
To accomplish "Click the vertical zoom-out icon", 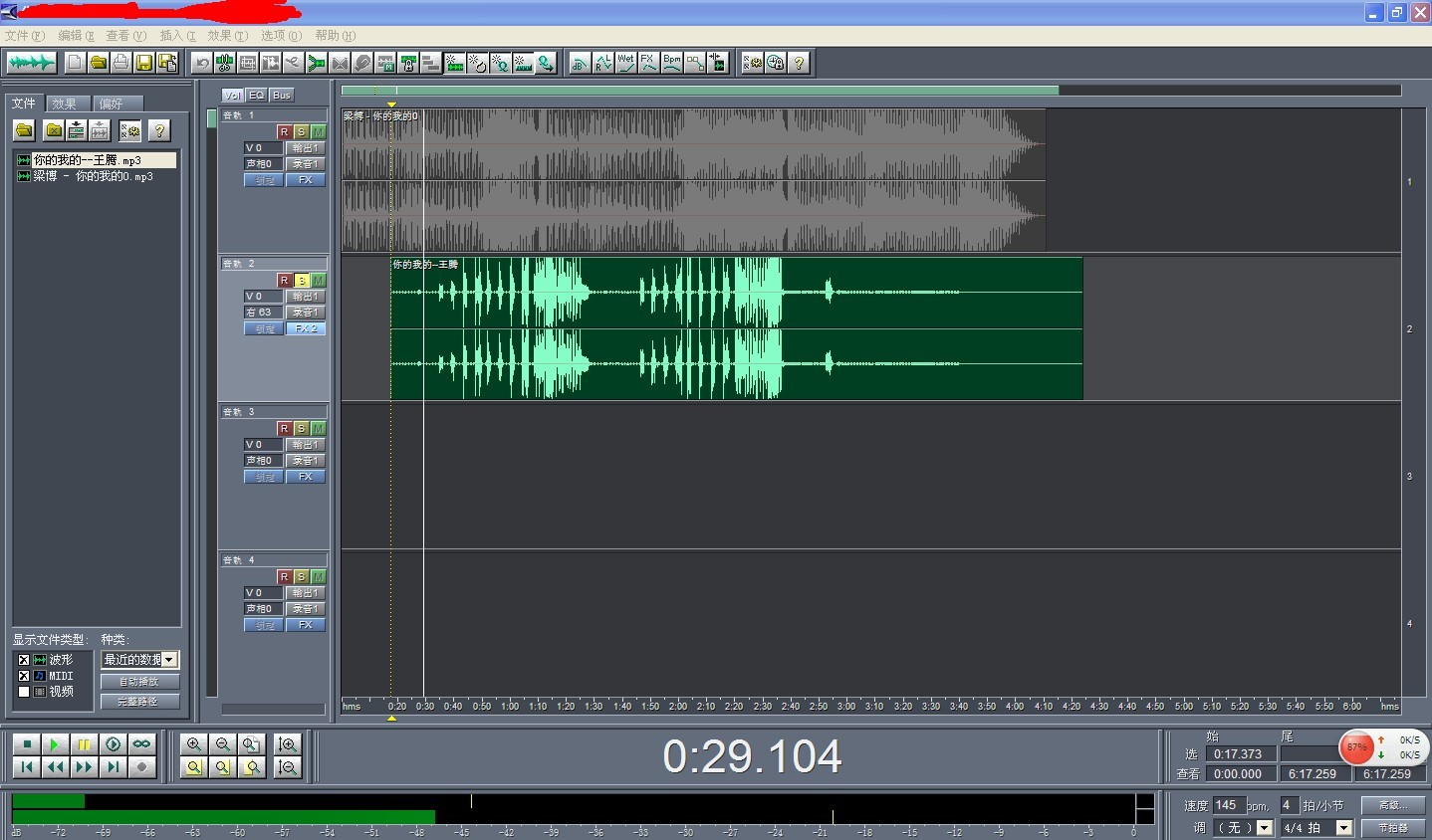I will pyautogui.click(x=288, y=766).
